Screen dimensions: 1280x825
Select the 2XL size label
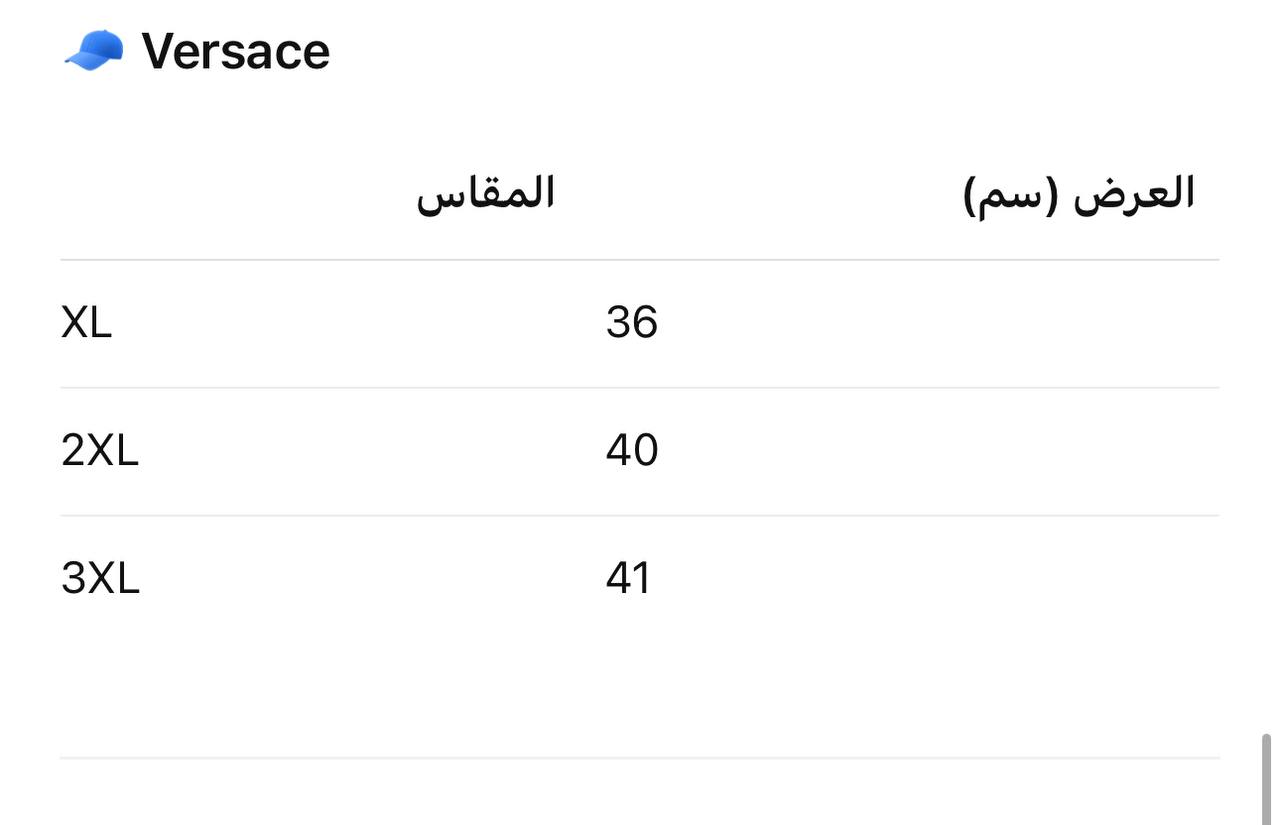coord(100,451)
